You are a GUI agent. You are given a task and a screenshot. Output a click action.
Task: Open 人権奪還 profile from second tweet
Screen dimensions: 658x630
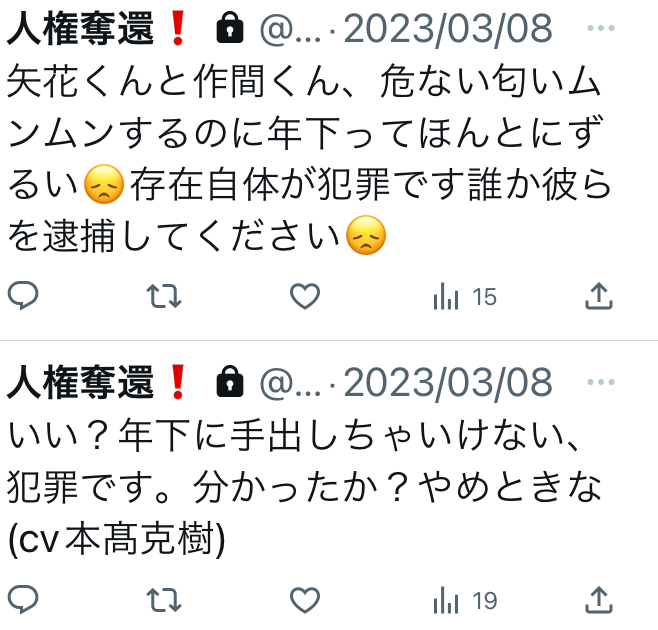(96, 382)
